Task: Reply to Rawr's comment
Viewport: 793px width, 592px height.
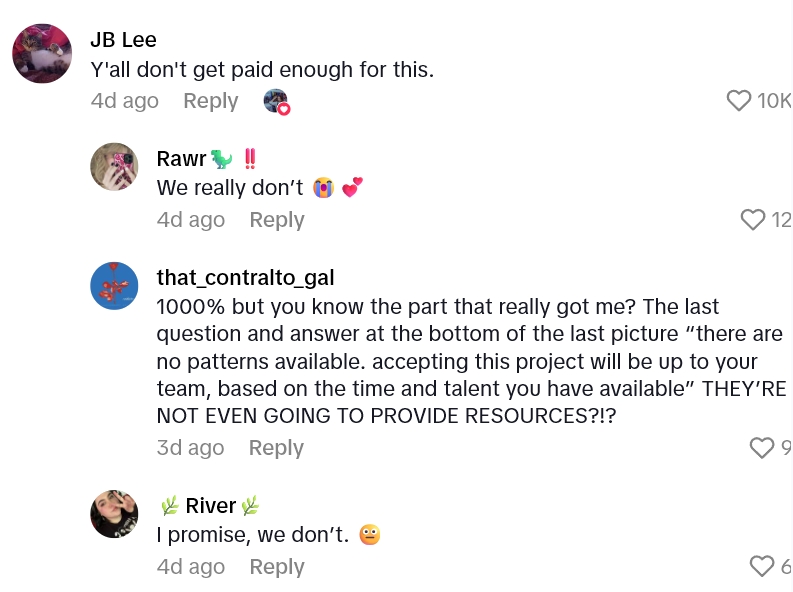Action: pos(276,220)
